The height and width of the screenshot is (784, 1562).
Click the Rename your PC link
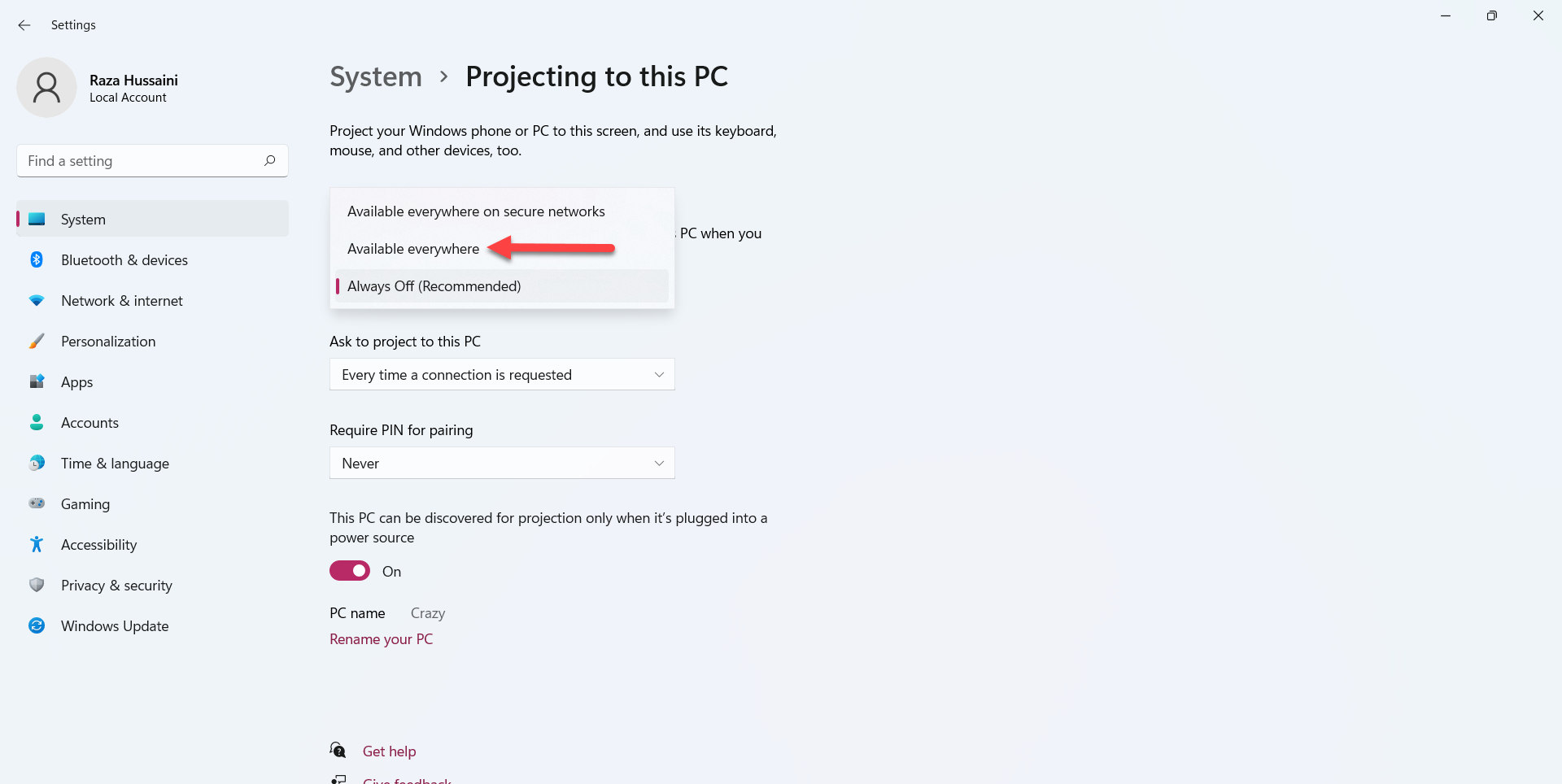[381, 639]
